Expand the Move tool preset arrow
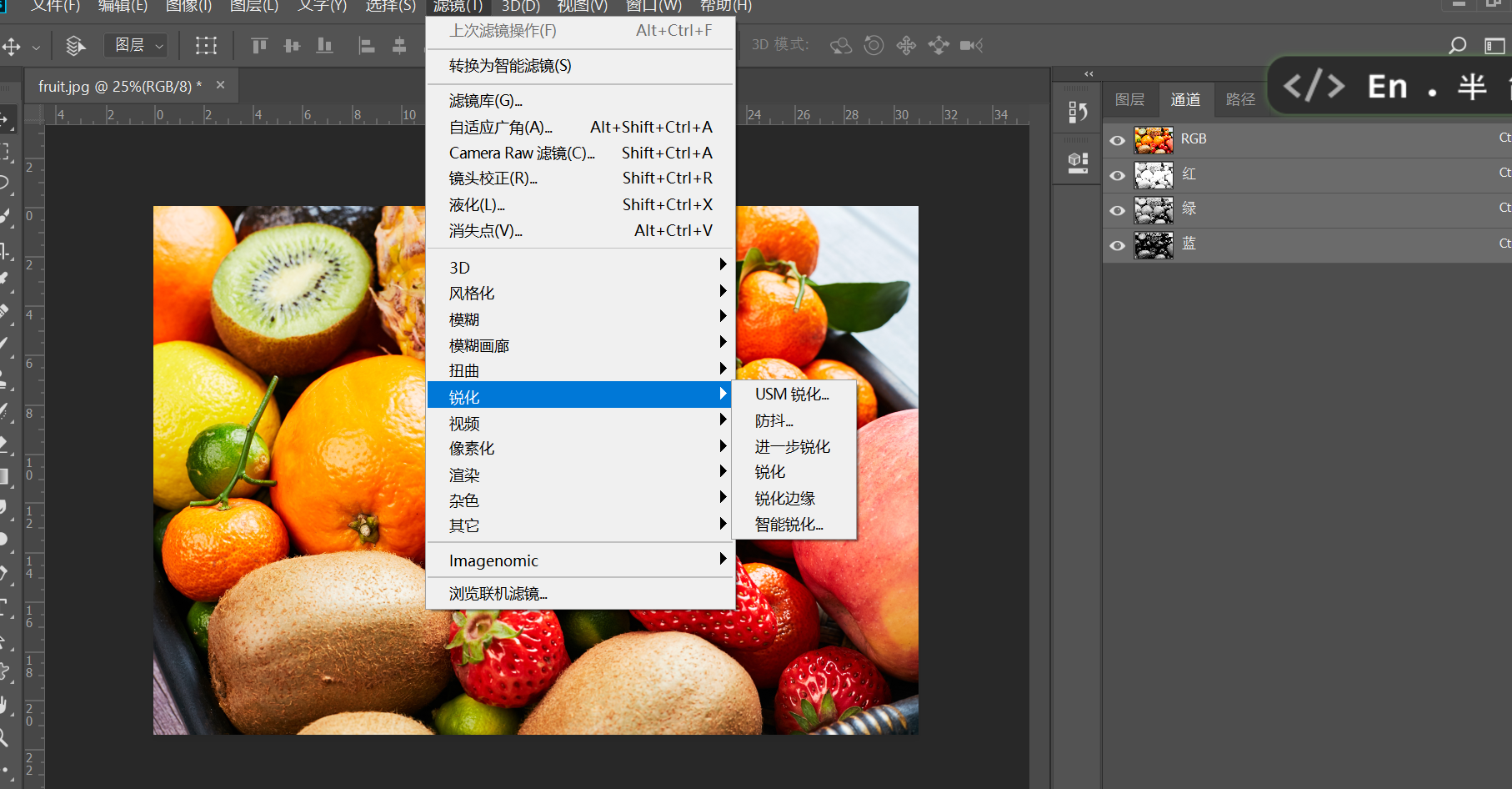This screenshot has width=1512, height=789. (36, 48)
